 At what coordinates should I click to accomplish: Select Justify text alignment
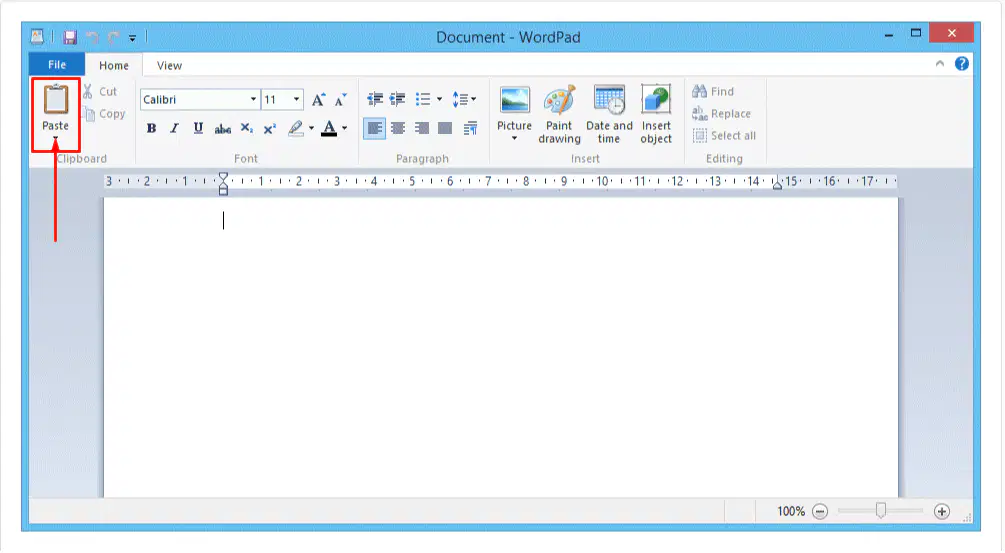point(445,128)
